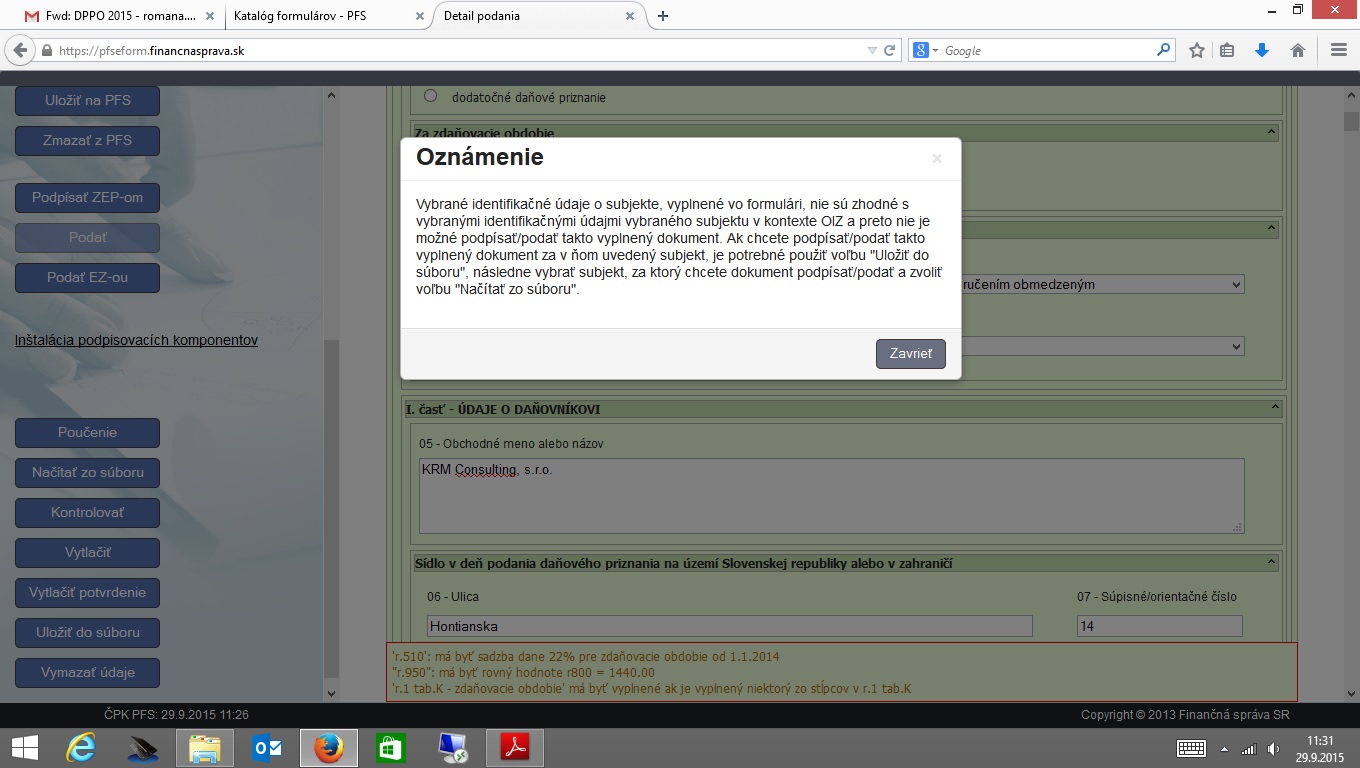
Task: Click the 06 - Ulica input field
Action: pos(729,626)
